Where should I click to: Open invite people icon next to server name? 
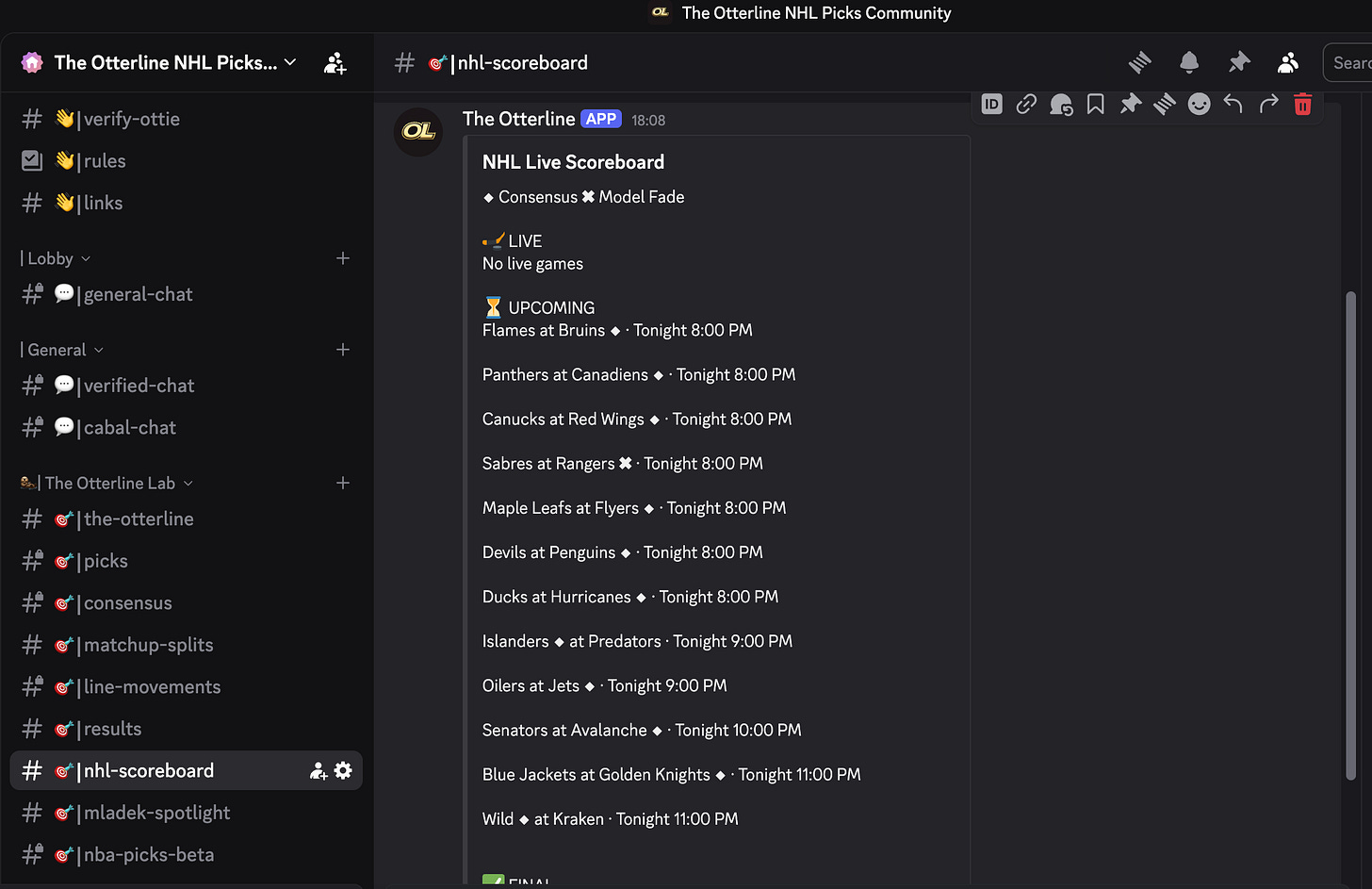[x=335, y=62]
